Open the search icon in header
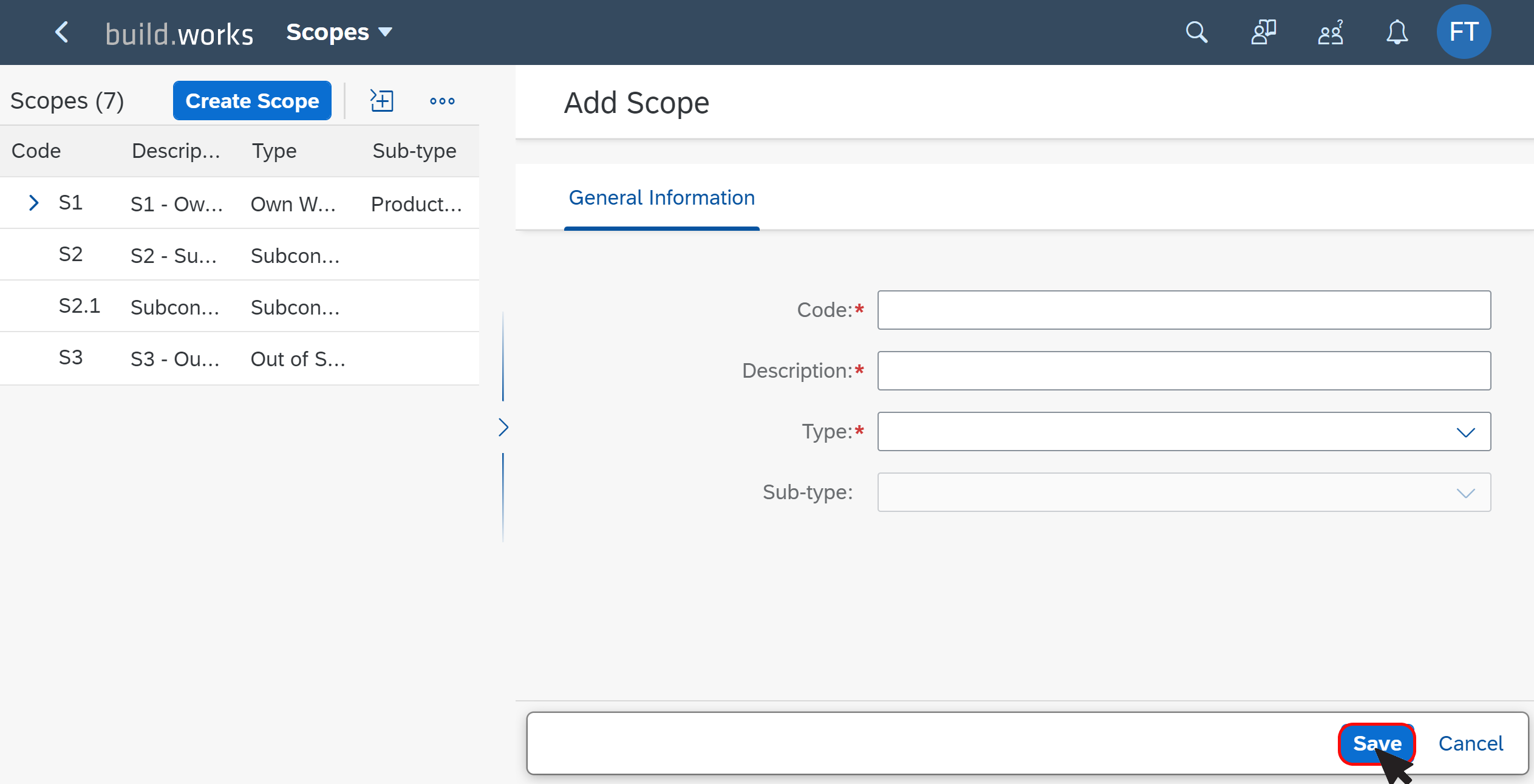Viewport: 1534px width, 784px height. [x=1196, y=32]
